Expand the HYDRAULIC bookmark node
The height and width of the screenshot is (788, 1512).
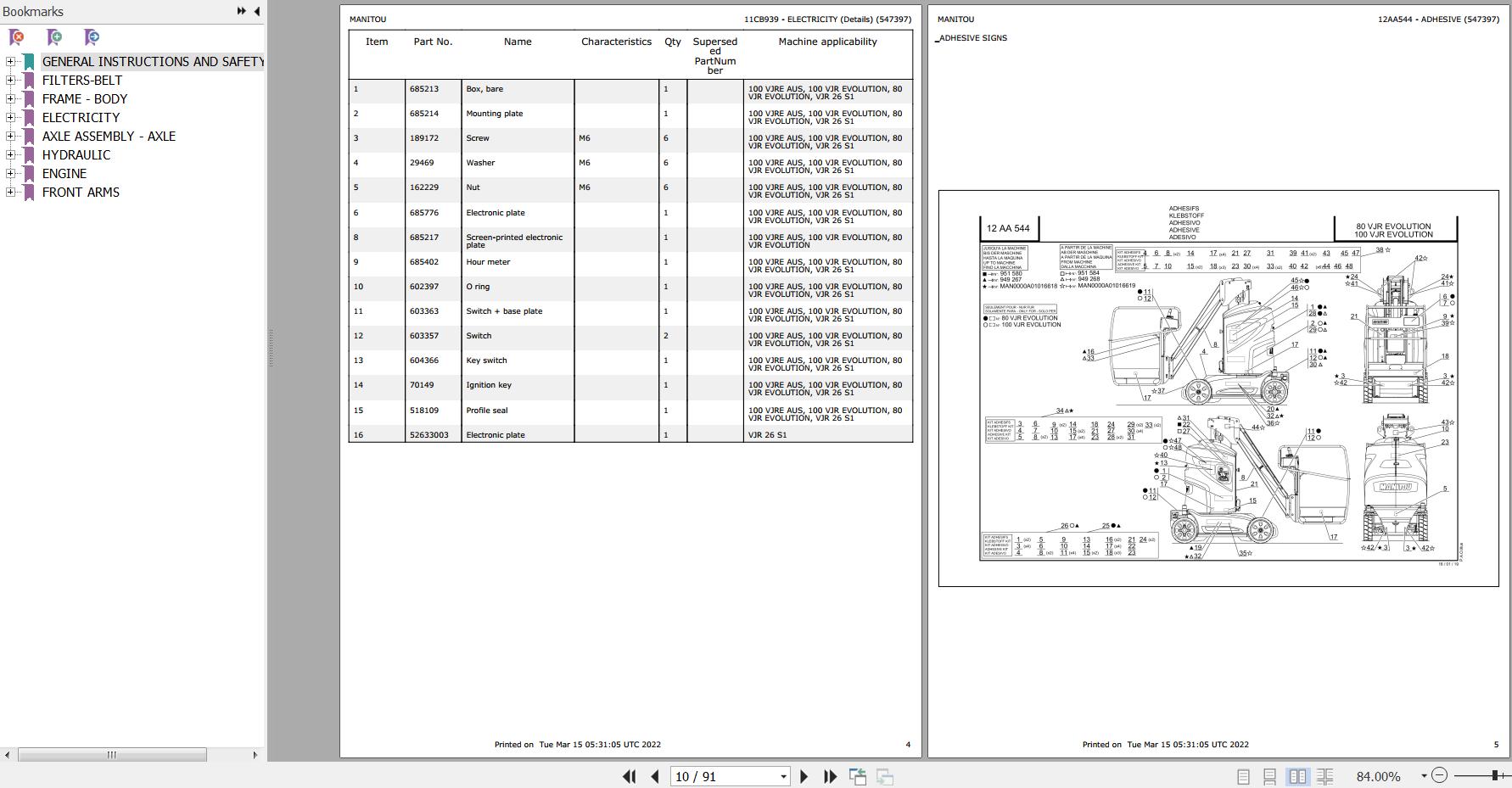(x=10, y=154)
